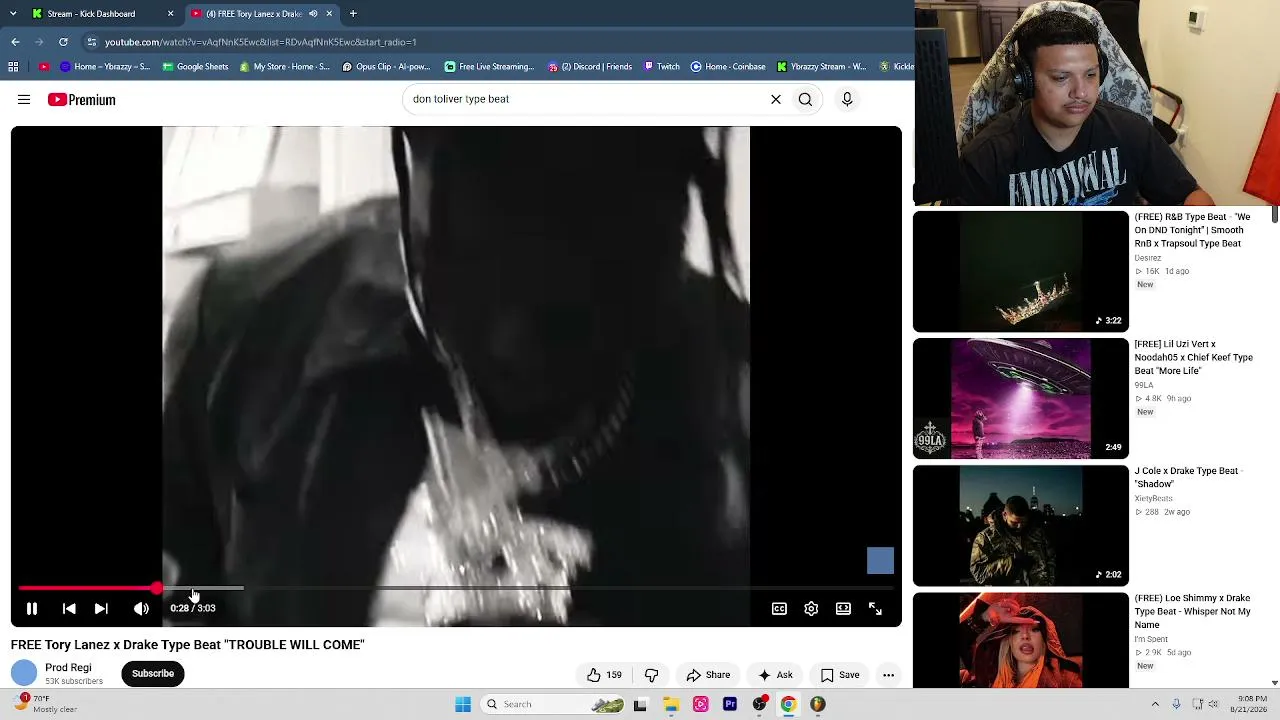Go back to the previous page
The image size is (1280, 720).
pos(15,42)
